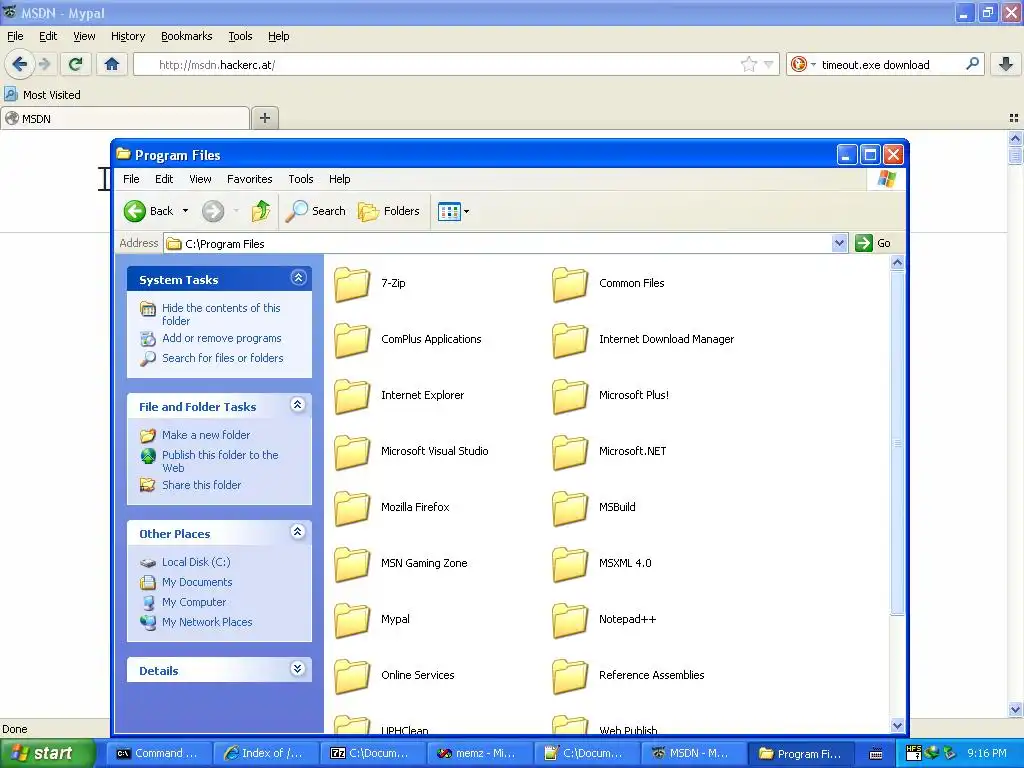Open Explorer's File menu
The width and height of the screenshot is (1024, 768).
coord(131,179)
